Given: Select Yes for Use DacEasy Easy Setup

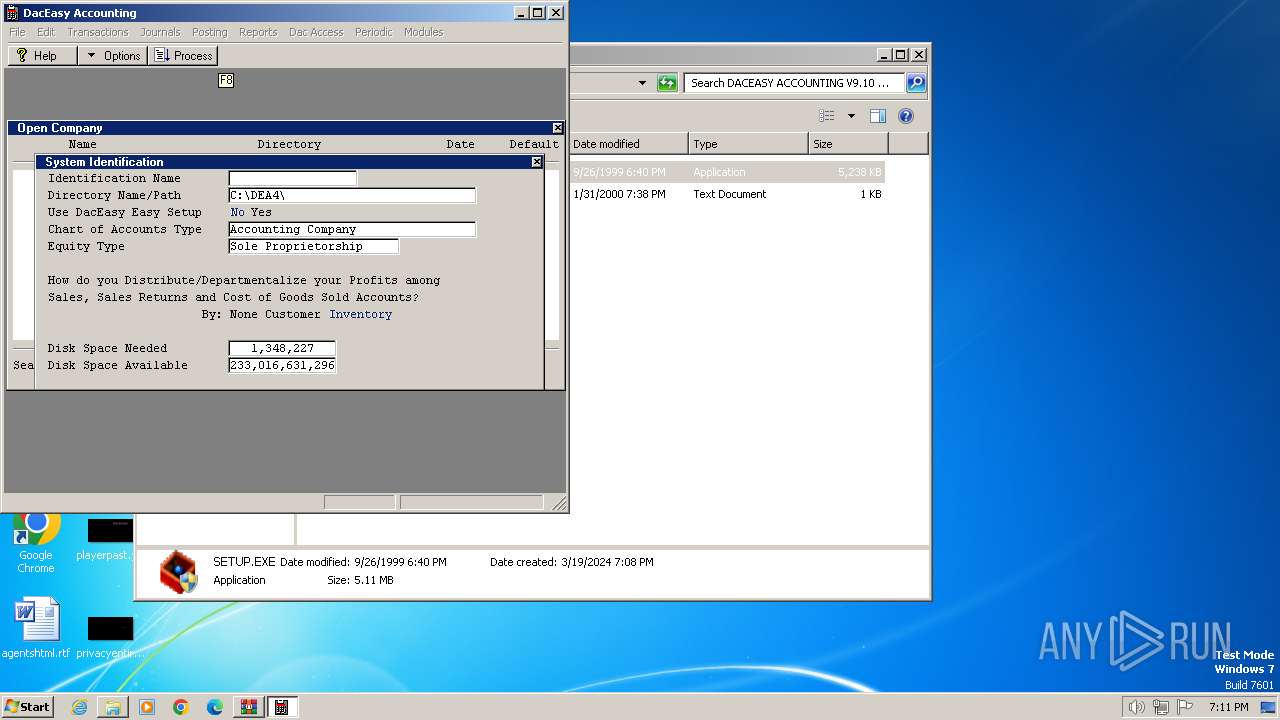Looking at the screenshot, I should [x=262, y=212].
